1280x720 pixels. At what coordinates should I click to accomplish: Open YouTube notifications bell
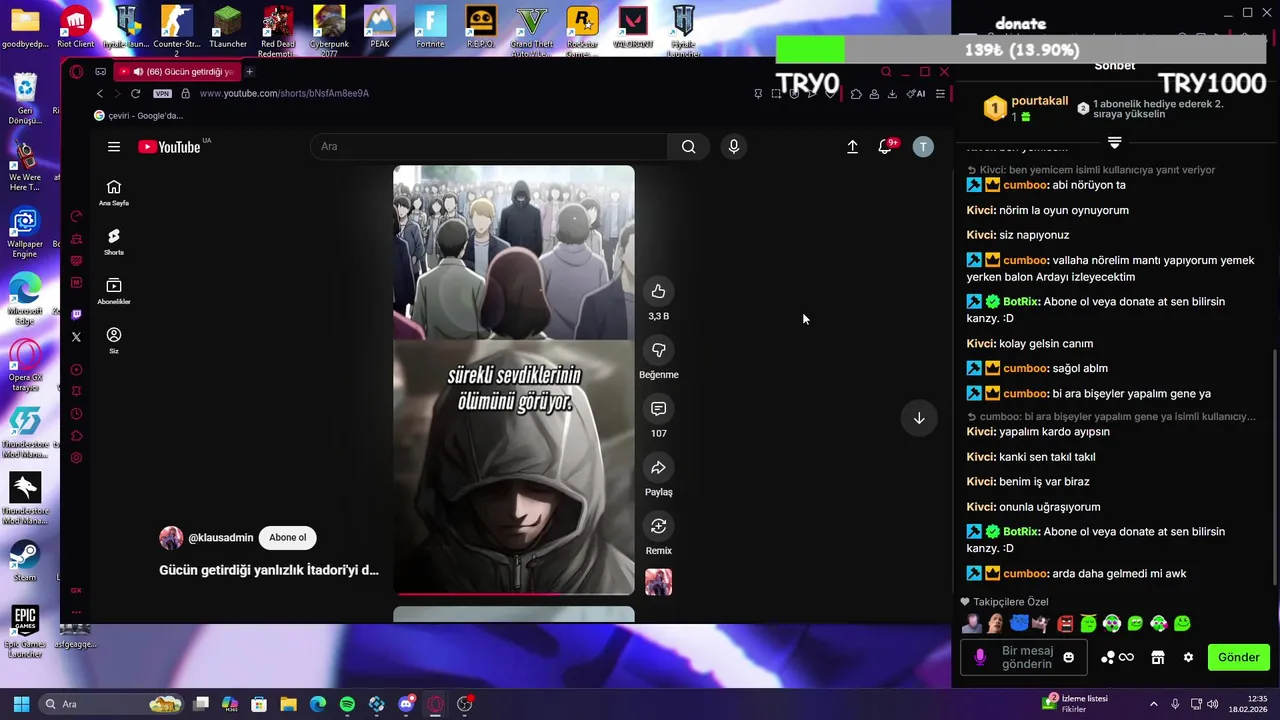885,147
